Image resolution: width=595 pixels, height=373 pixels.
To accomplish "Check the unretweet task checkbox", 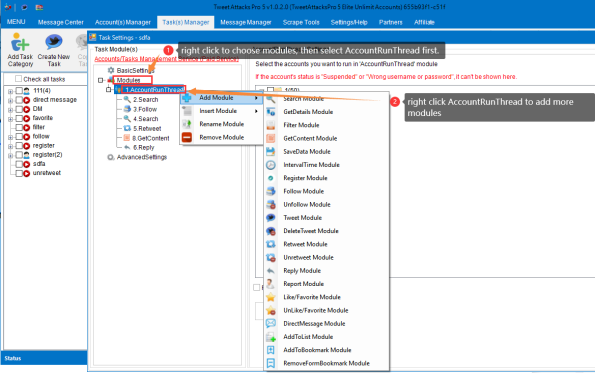I will point(19,173).
